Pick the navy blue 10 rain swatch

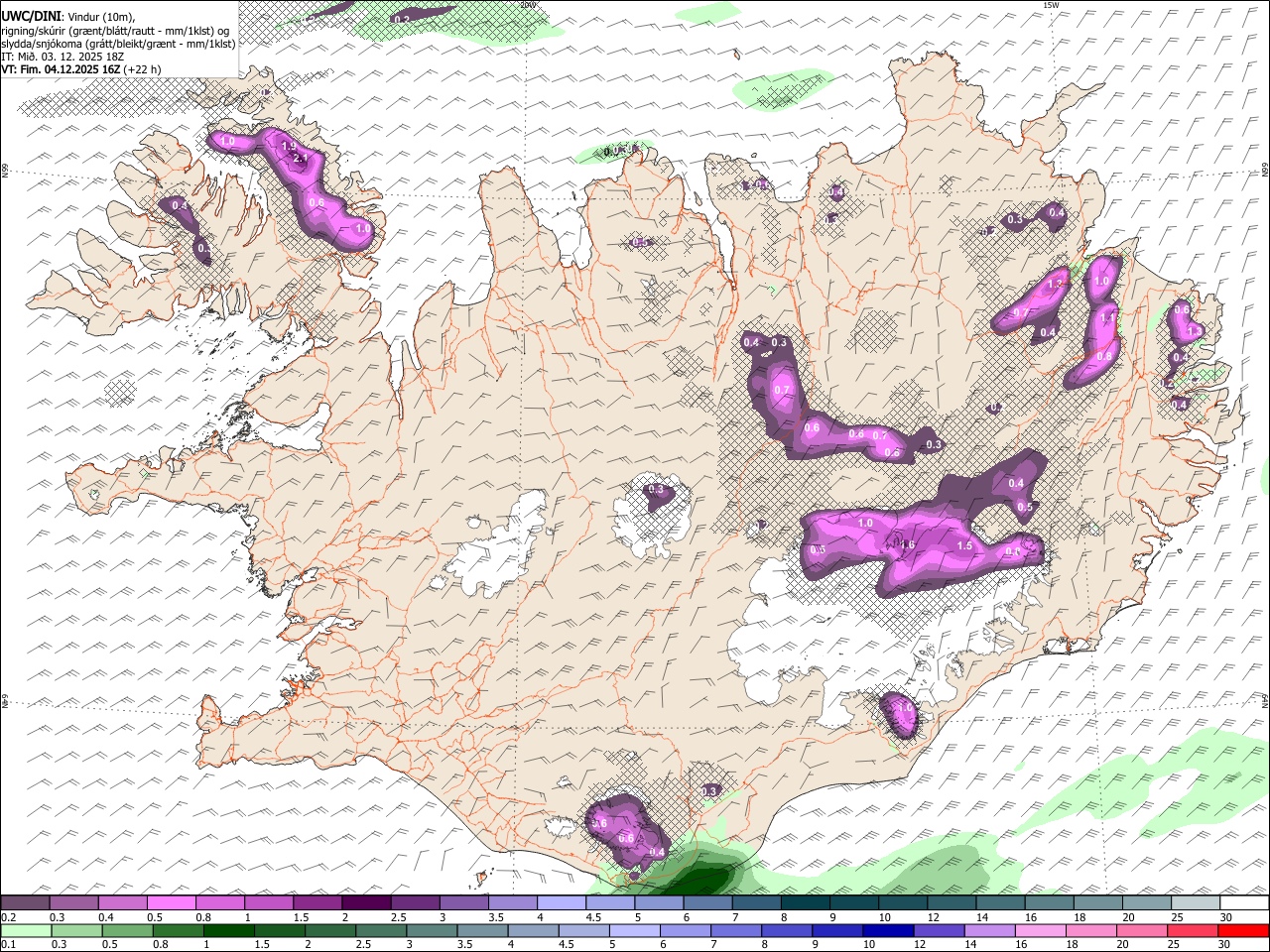pyautogui.click(x=887, y=930)
